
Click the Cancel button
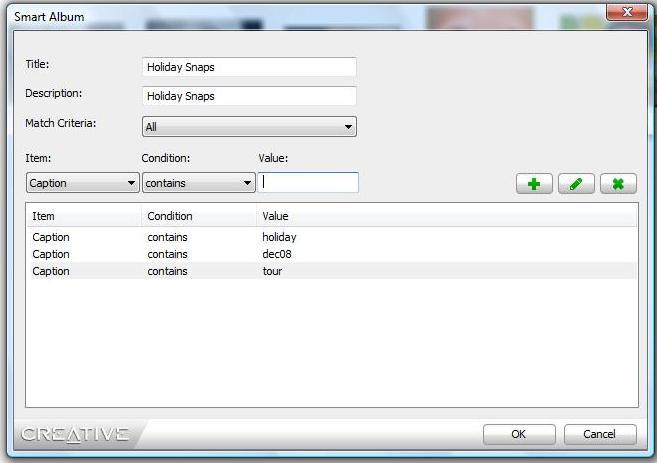[x=600, y=434]
